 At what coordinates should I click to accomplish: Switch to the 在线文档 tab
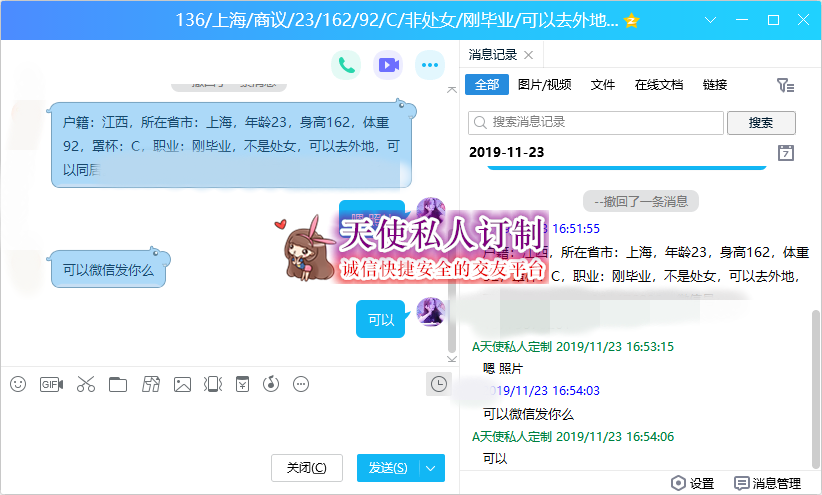pos(659,85)
